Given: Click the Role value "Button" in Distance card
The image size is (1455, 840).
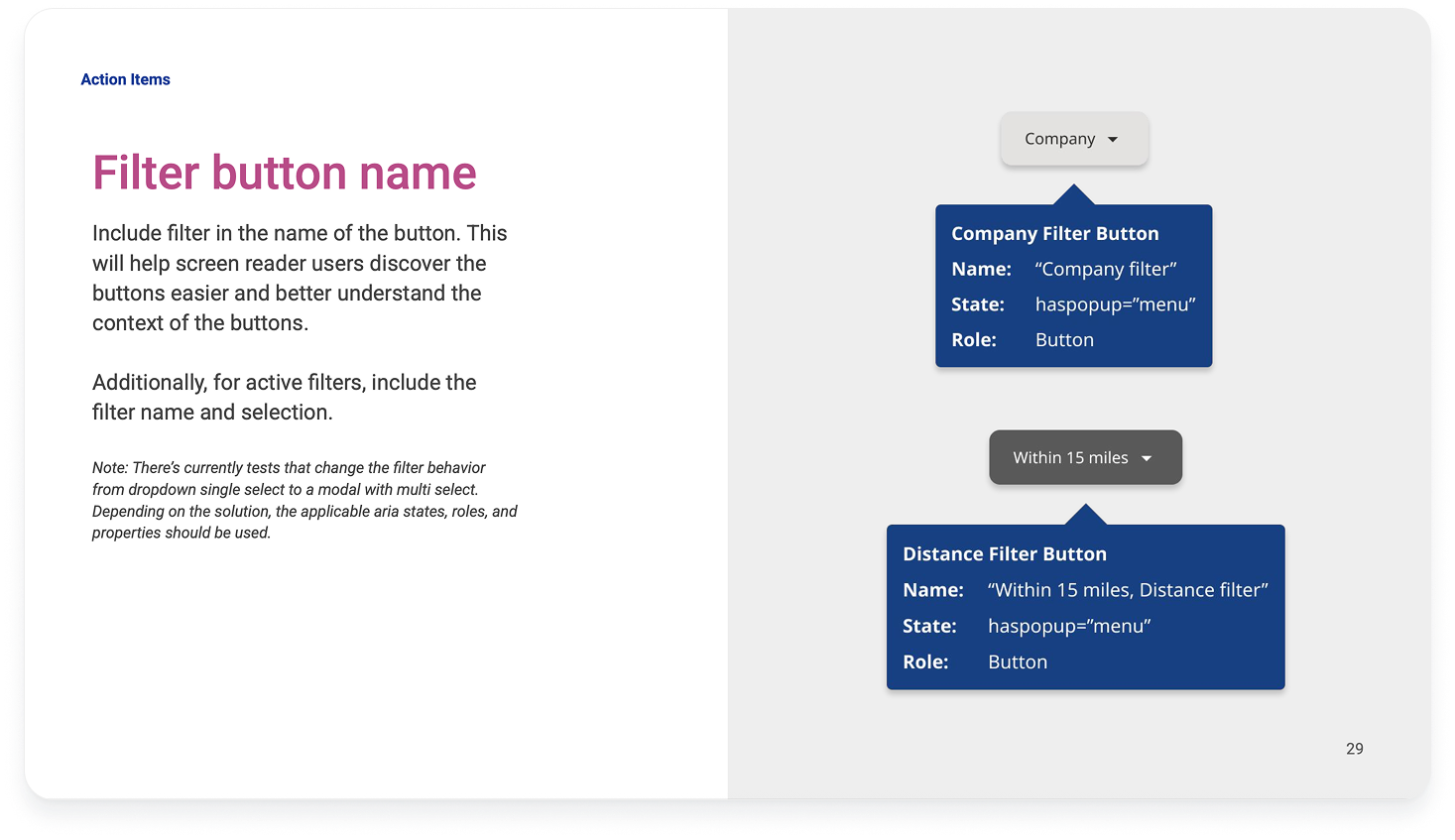Looking at the screenshot, I should [1018, 661].
